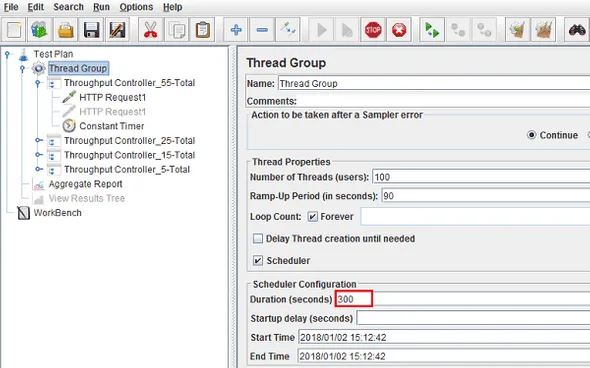
Task: Click the Name input field
Action: click(434, 84)
